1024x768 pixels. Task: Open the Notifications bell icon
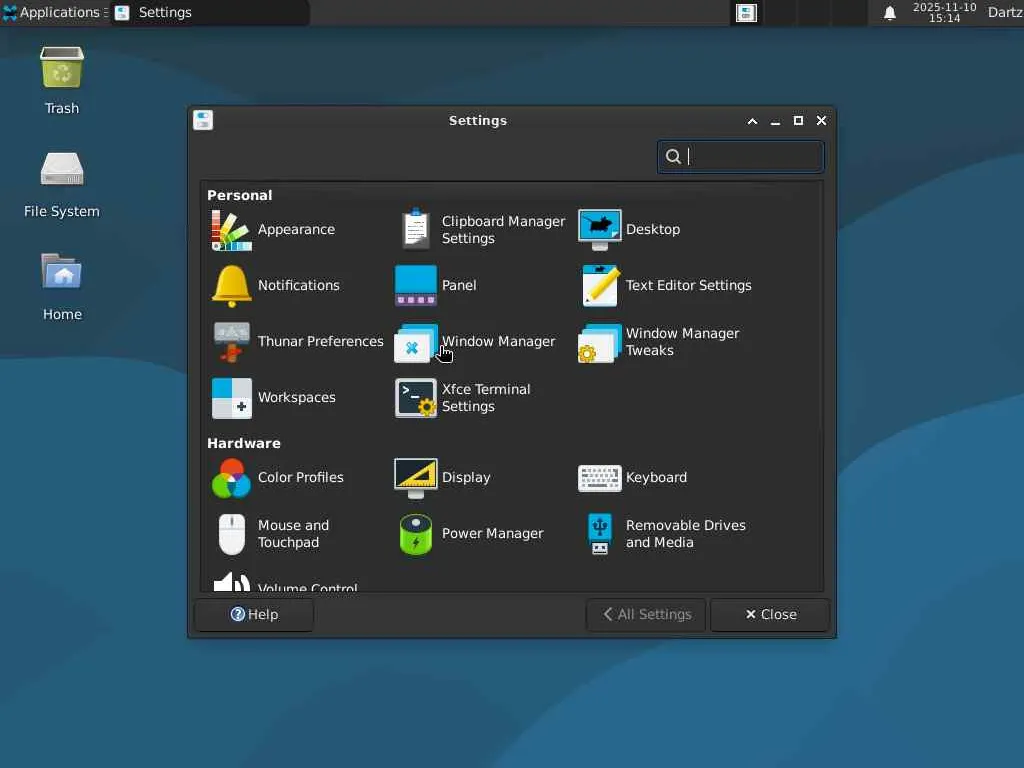pos(231,286)
